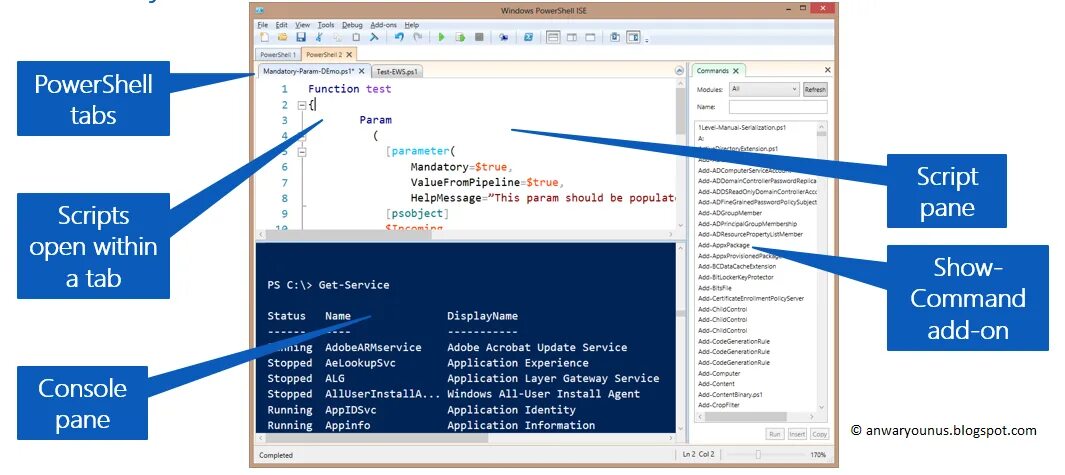This screenshot has height=475, width=1065.
Task: Toggle the Show Command Add-on toolbar button
Action: (633, 37)
